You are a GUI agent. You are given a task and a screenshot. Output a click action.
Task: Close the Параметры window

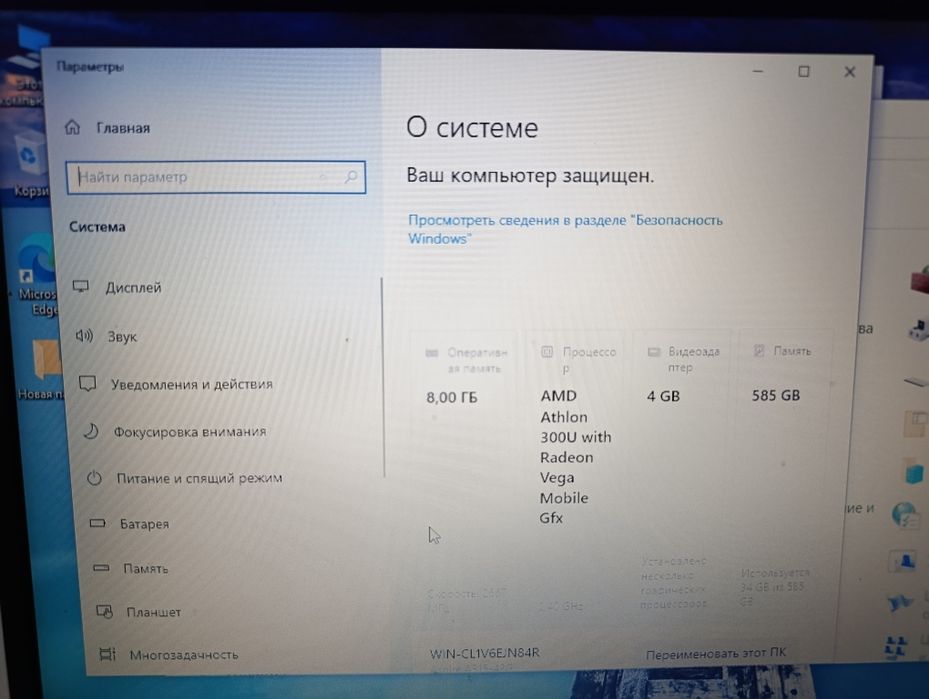(x=850, y=72)
